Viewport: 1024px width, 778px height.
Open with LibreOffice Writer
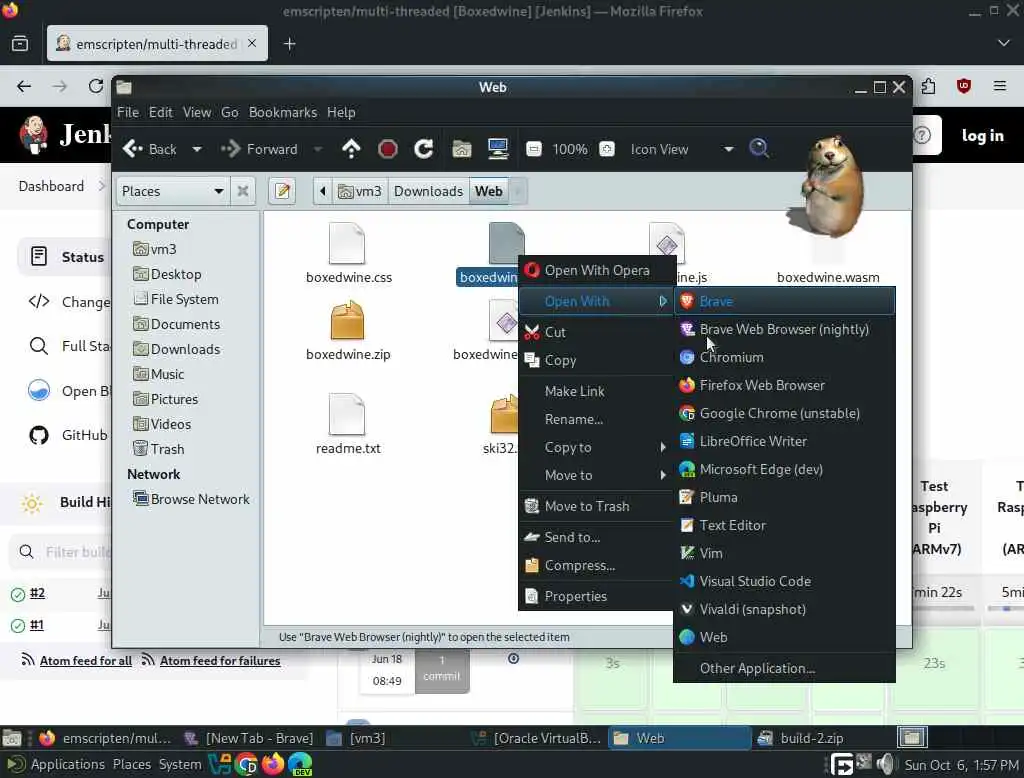click(x=784, y=441)
